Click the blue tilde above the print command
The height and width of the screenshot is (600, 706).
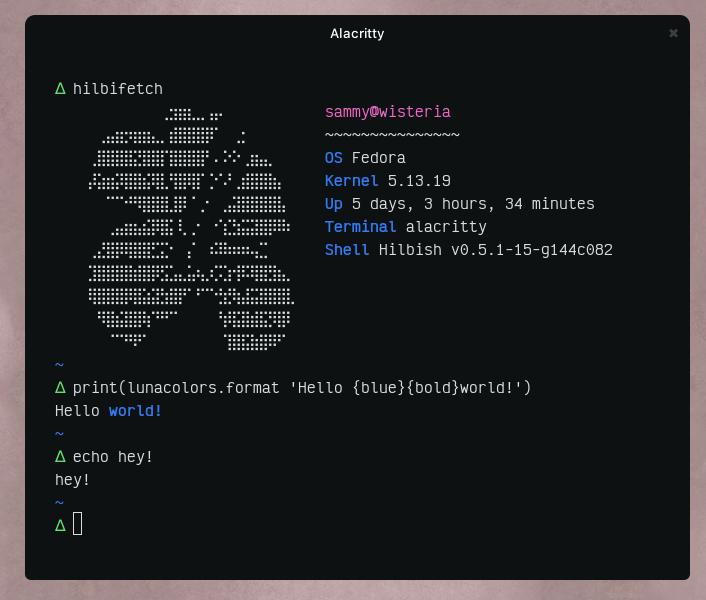(59, 364)
